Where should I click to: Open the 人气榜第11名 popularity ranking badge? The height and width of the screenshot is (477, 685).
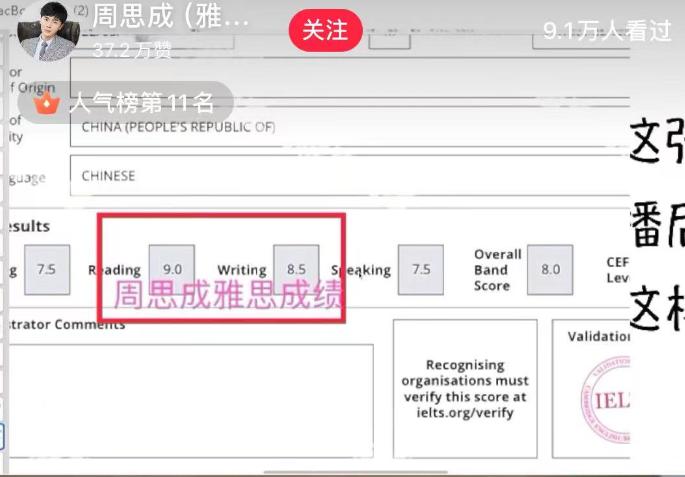128,102
